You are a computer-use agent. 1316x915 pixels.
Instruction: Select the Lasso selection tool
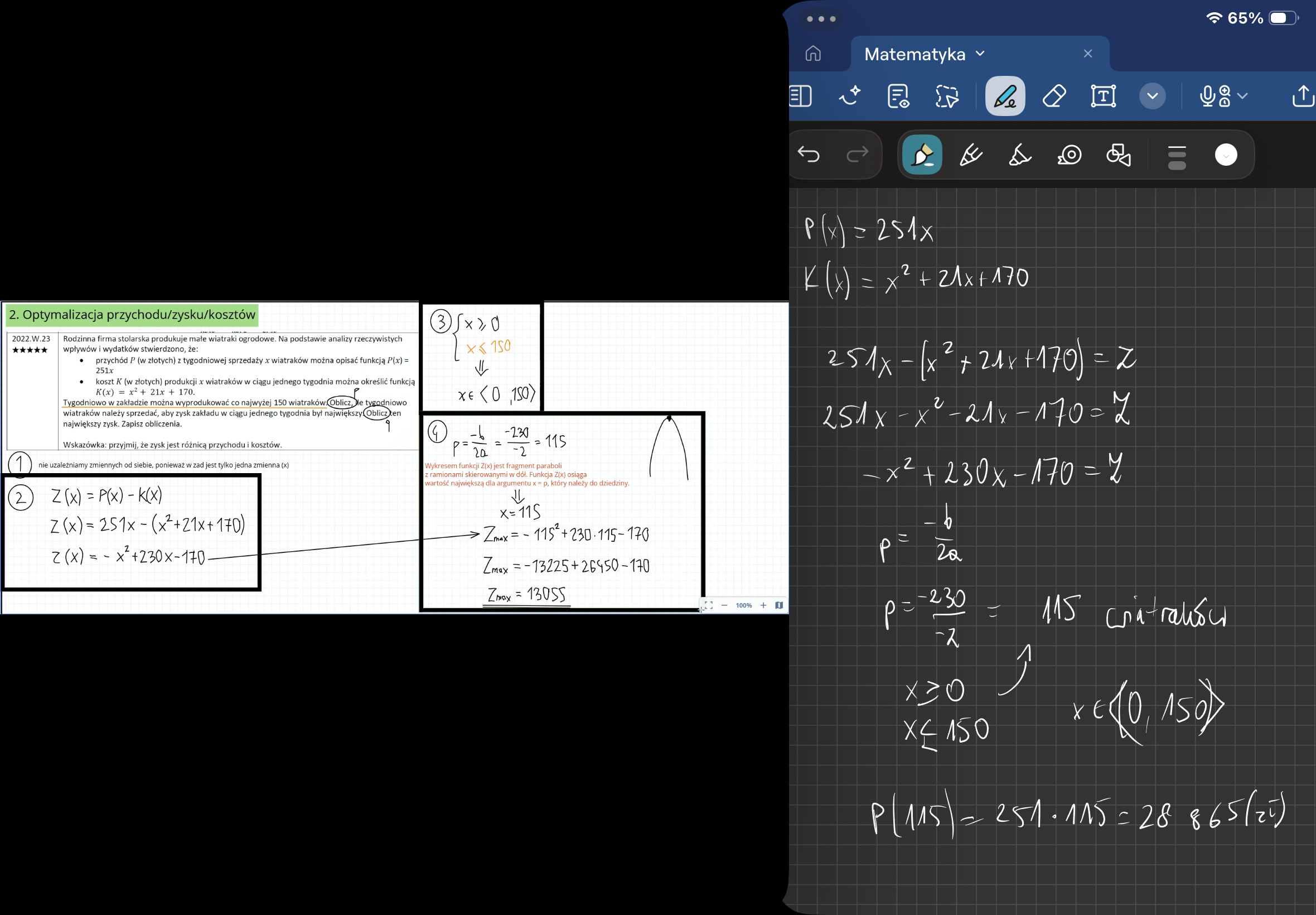[x=946, y=96]
